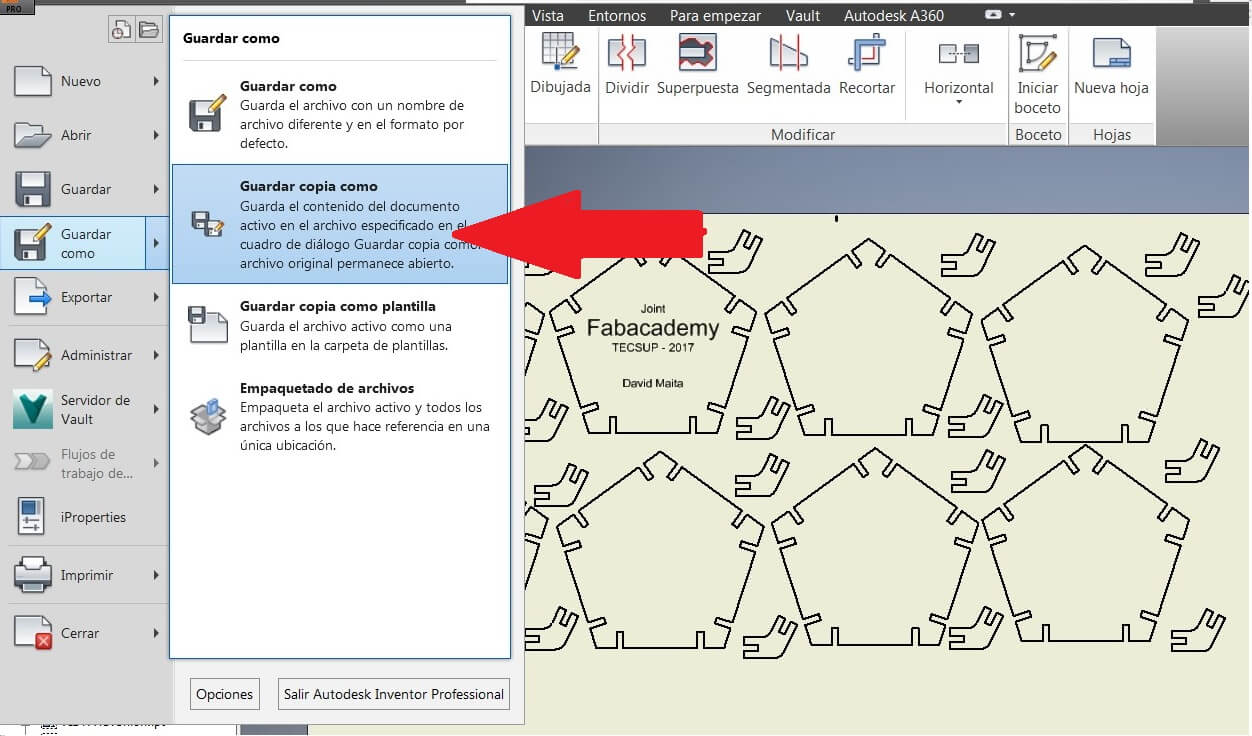Click the Dibujada view icon
The width and height of the screenshot is (1252, 736).
(x=560, y=52)
